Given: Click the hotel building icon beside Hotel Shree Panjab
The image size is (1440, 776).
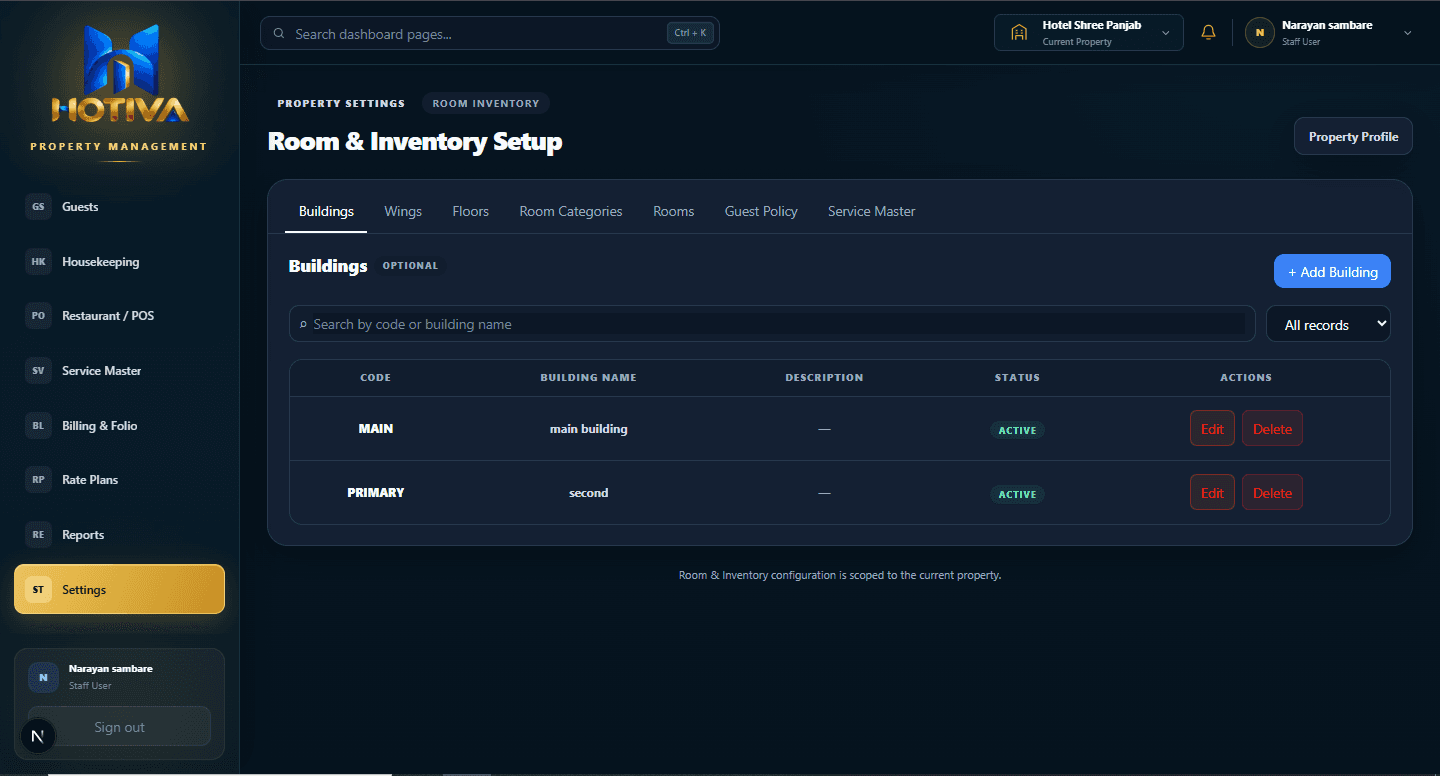Looking at the screenshot, I should pos(1019,33).
